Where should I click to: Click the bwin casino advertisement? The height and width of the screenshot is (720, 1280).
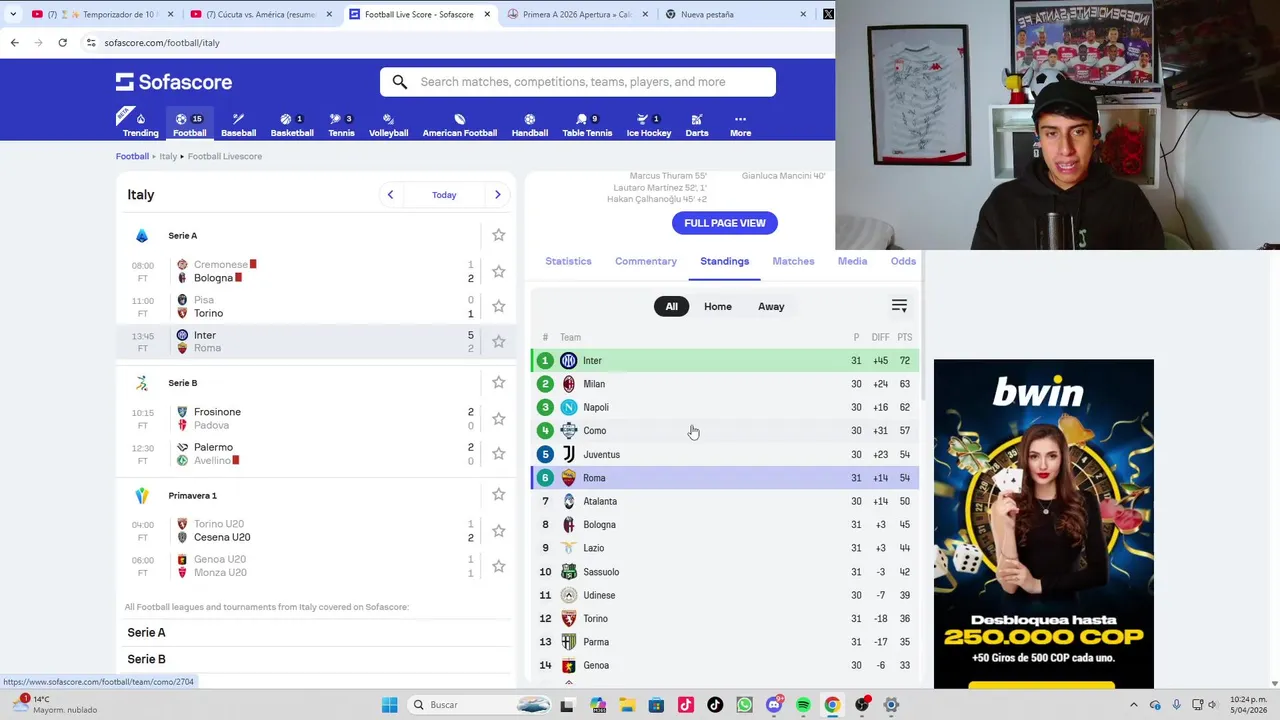(x=1044, y=524)
